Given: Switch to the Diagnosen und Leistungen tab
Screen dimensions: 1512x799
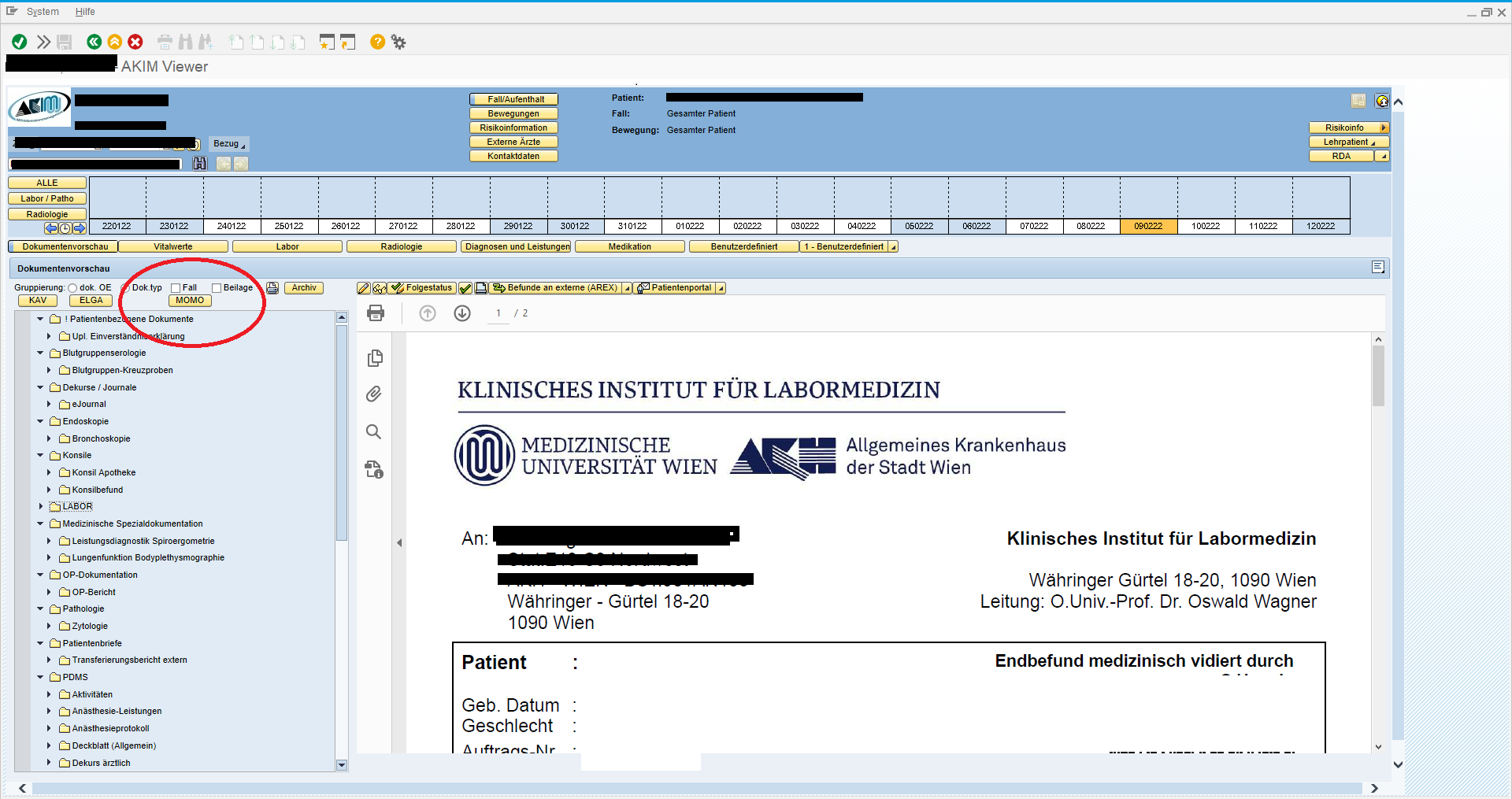Looking at the screenshot, I should (517, 247).
